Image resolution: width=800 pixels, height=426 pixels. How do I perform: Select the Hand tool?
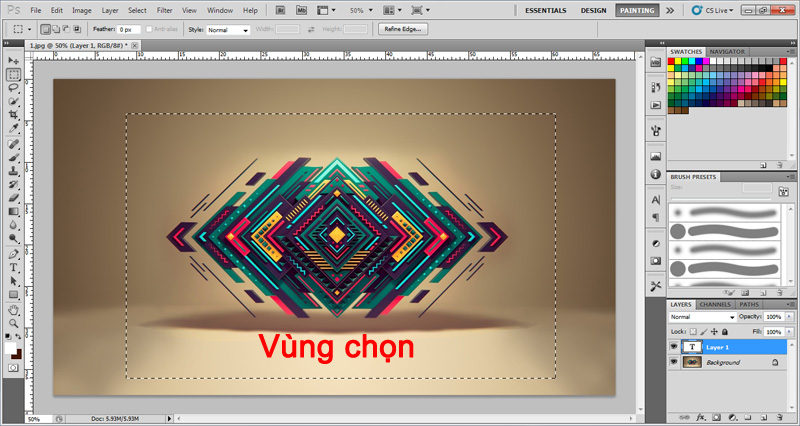click(13, 310)
